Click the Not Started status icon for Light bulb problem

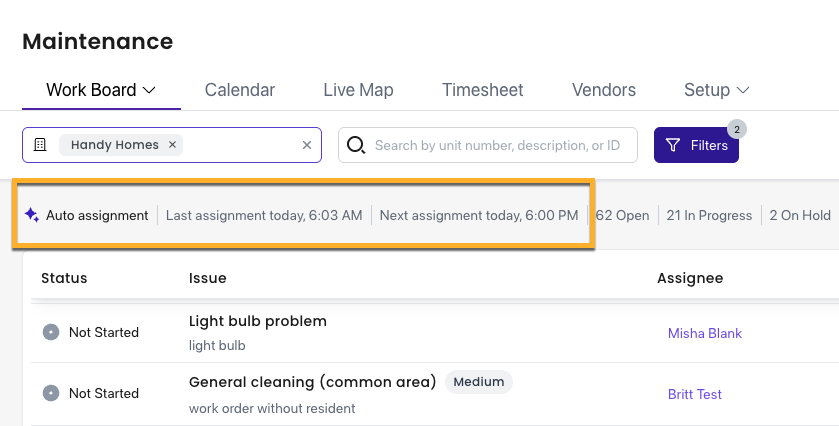coord(51,332)
